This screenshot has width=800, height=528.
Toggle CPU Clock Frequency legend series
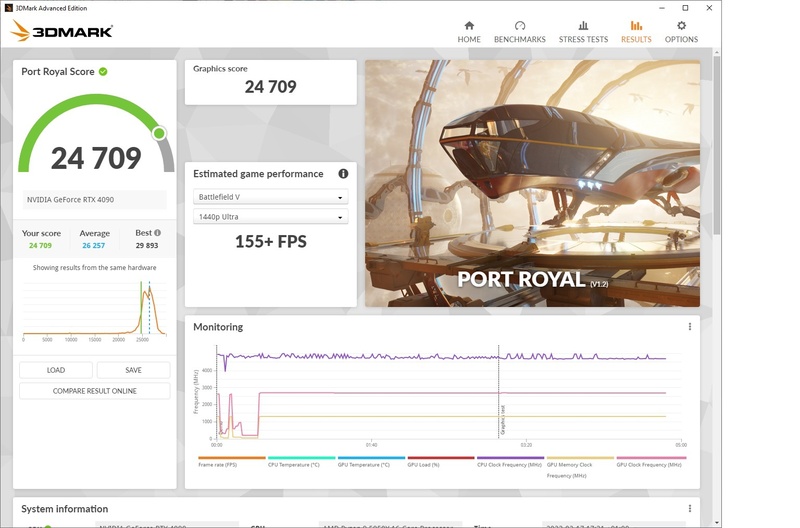click(510, 462)
